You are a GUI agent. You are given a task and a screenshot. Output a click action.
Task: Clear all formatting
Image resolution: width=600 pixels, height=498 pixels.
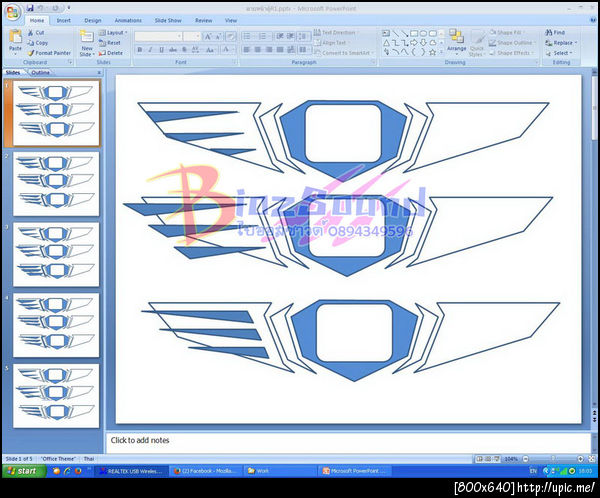[231, 36]
